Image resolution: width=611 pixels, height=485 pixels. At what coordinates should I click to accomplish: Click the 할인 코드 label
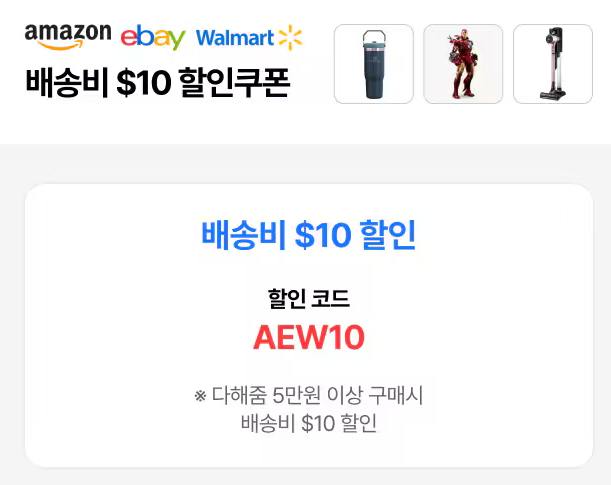click(x=308, y=298)
